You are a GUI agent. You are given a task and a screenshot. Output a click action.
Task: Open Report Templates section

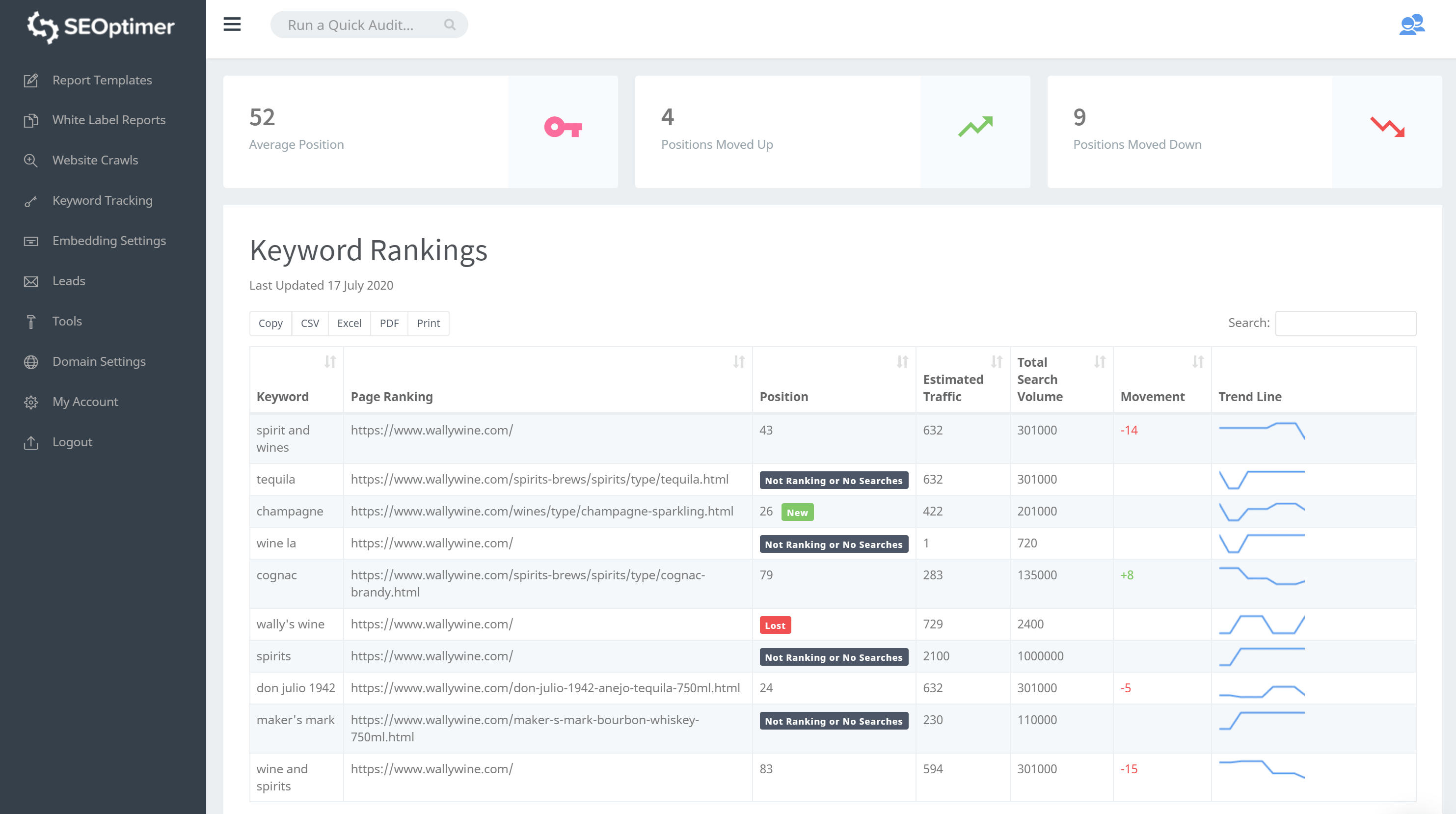[x=102, y=80]
